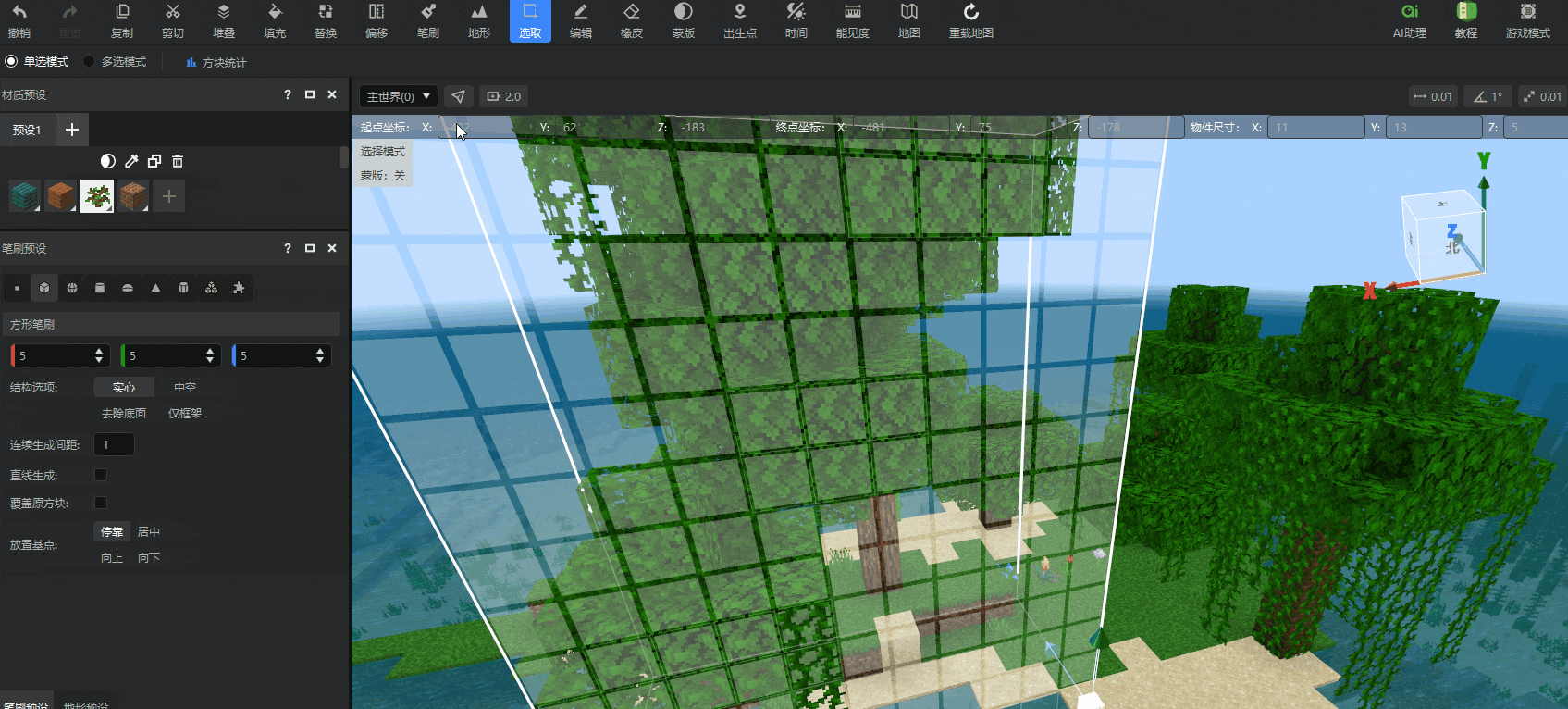Select the 替换 (replace) tool
This screenshot has width=1568, height=709.
coord(326,21)
